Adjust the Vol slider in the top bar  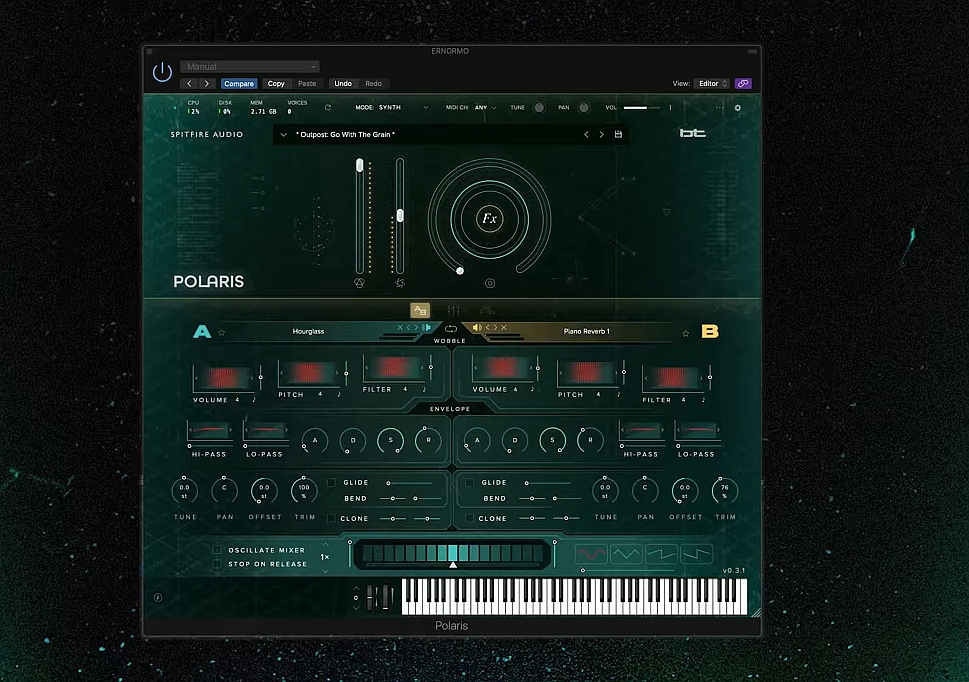pyautogui.click(x=641, y=107)
